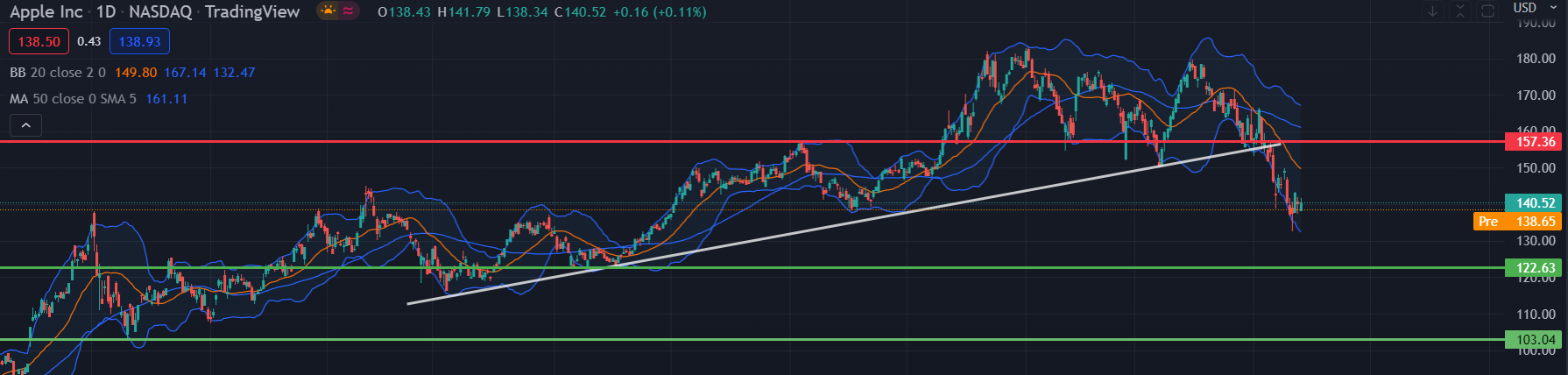
Task: Click the 140.52 last price label
Action: [x=1533, y=203]
